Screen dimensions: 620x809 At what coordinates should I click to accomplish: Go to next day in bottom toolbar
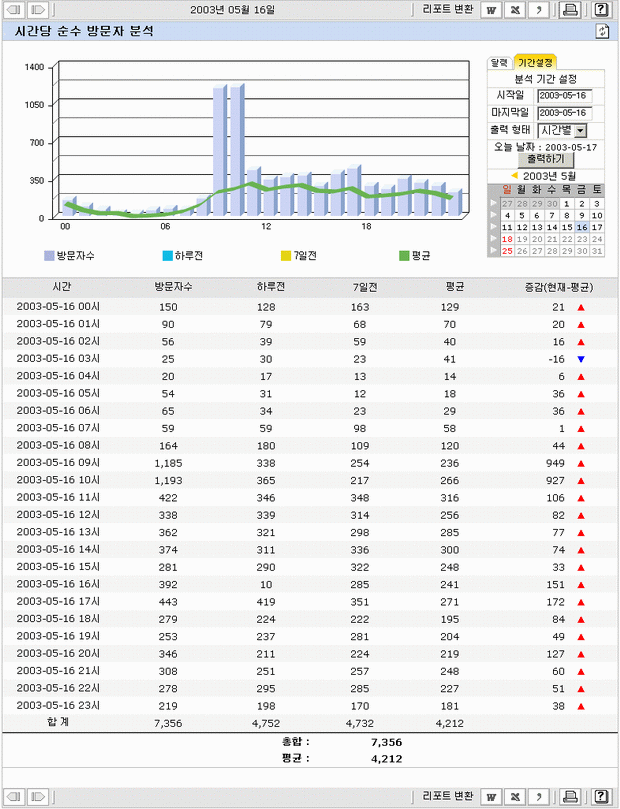(38, 797)
